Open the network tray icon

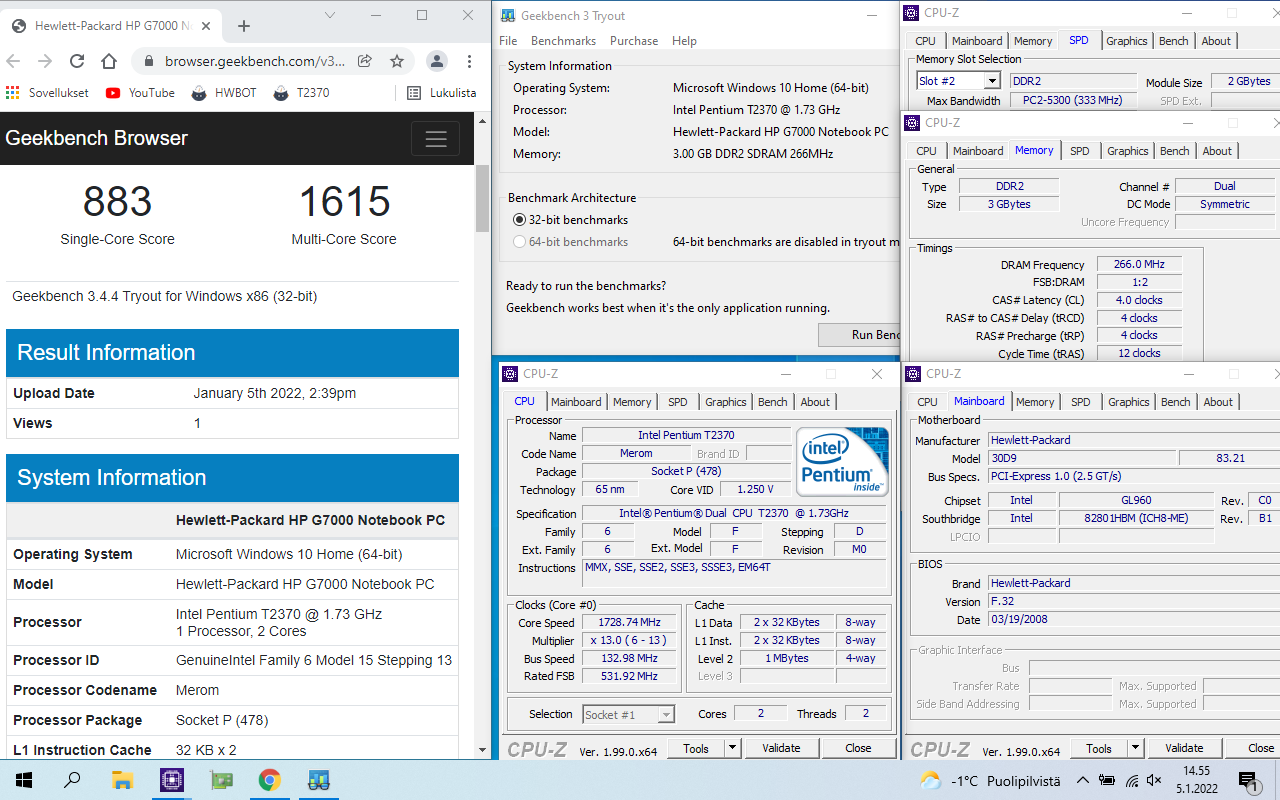coord(1131,780)
